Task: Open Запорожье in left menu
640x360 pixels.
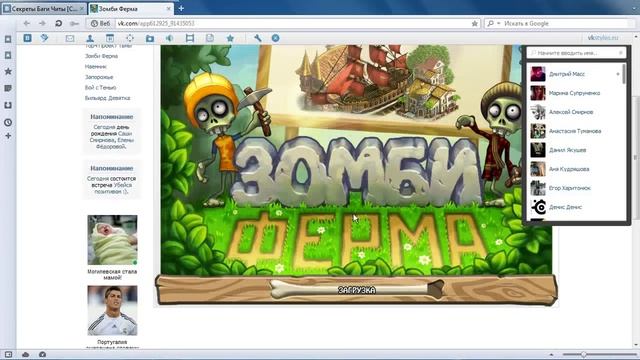Action: click(99, 77)
